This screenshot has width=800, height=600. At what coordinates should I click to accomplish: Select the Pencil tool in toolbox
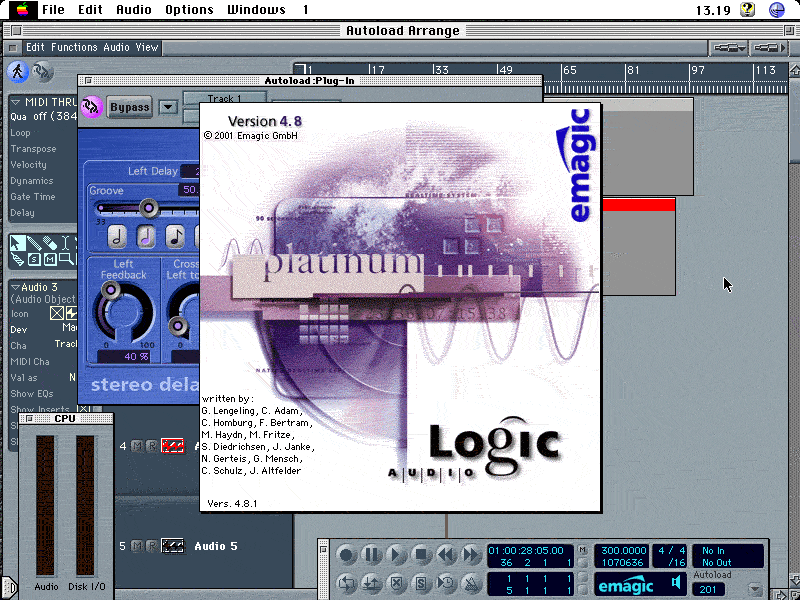(34, 243)
